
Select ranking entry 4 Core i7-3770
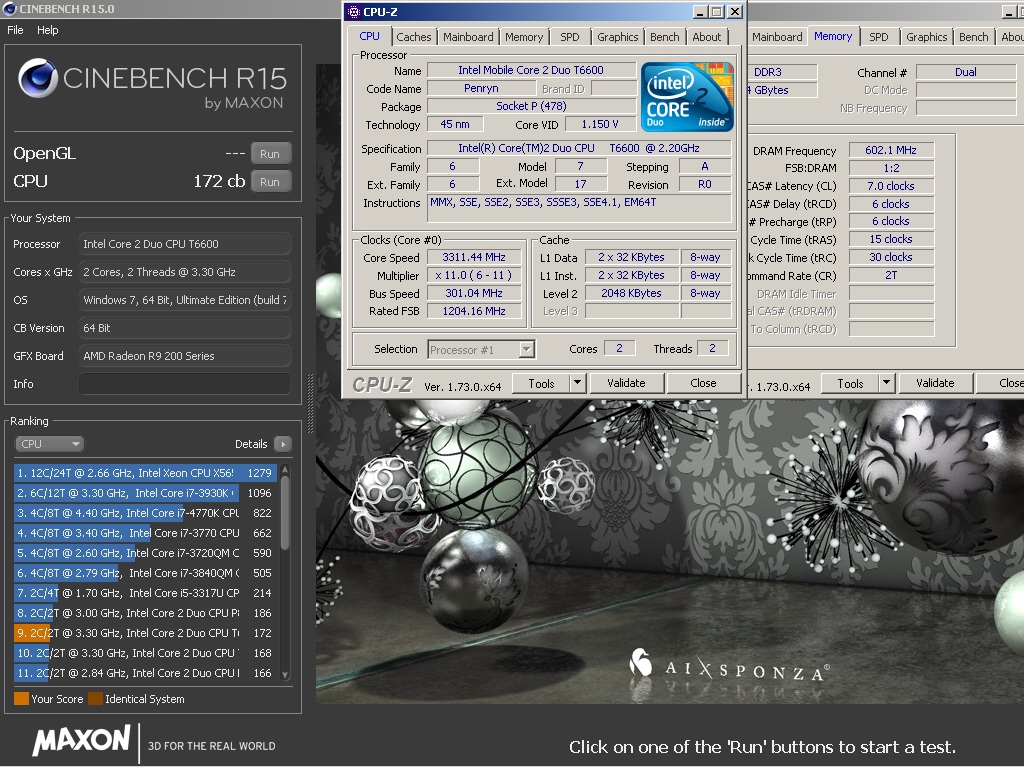pos(145,533)
